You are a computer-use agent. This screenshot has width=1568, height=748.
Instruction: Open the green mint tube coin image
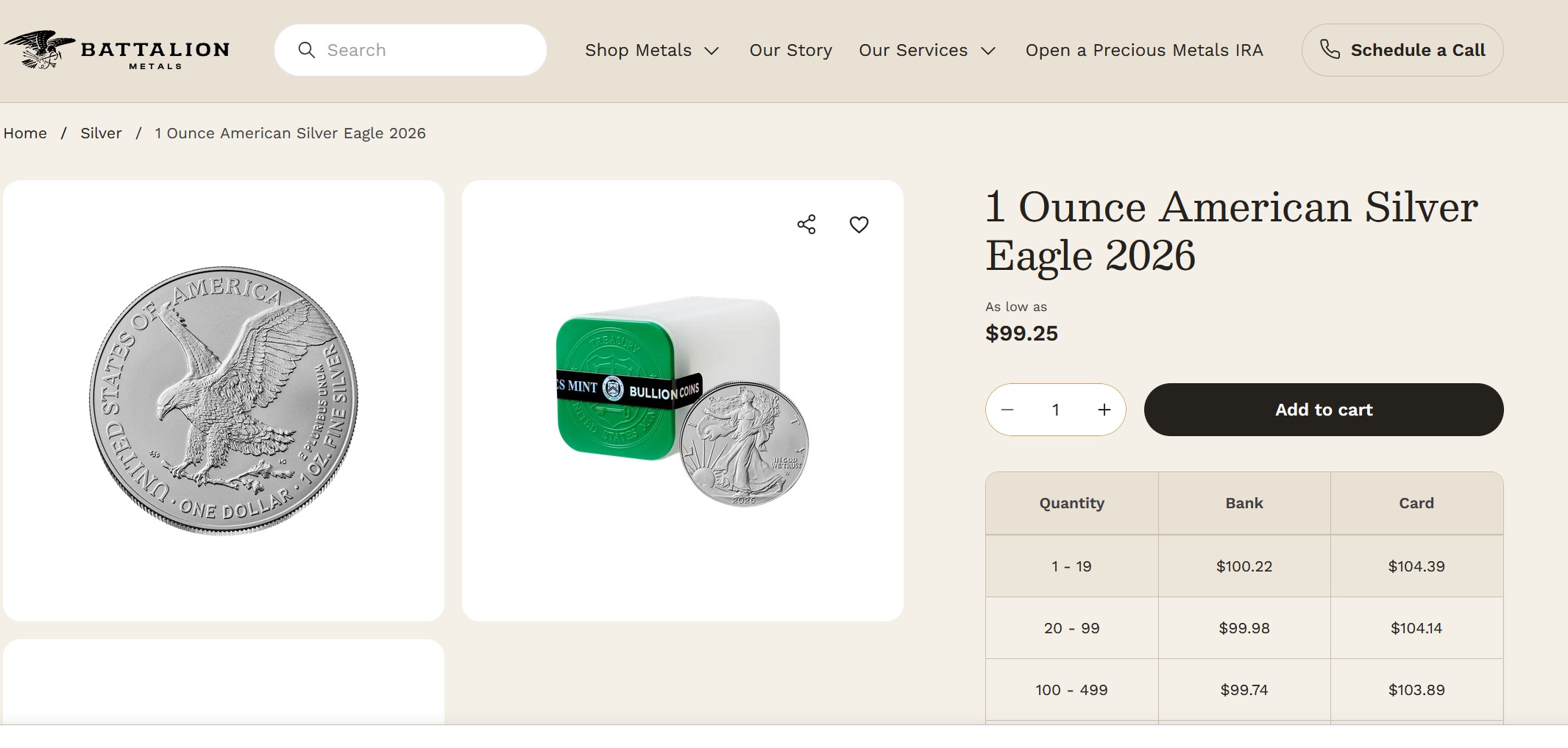(682, 401)
